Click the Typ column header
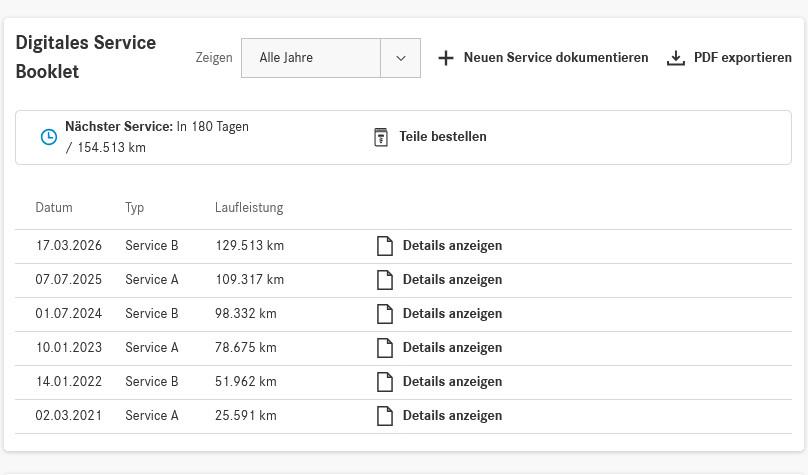The image size is (808, 475). (x=134, y=208)
